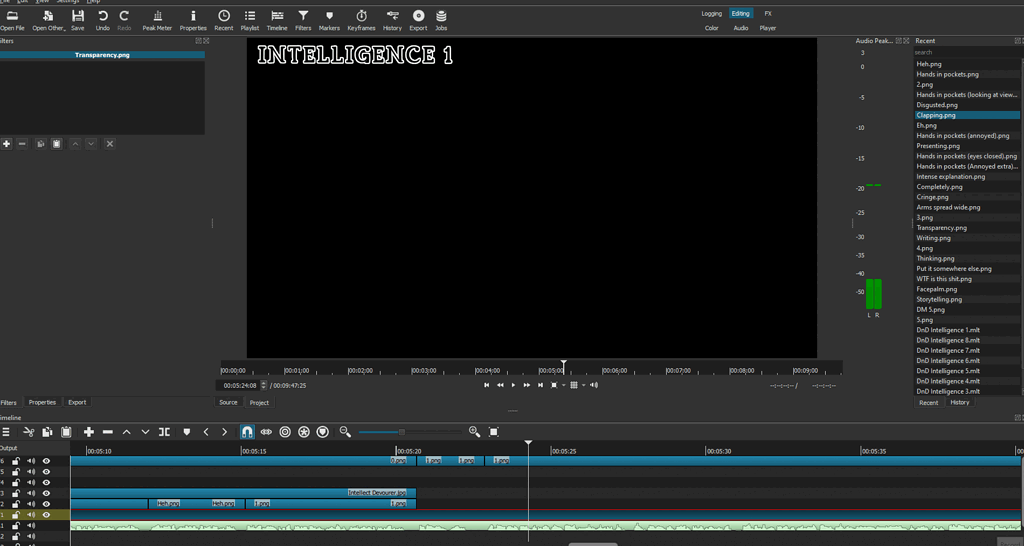Select the Logging layout button
The image size is (1024, 546).
tap(711, 14)
